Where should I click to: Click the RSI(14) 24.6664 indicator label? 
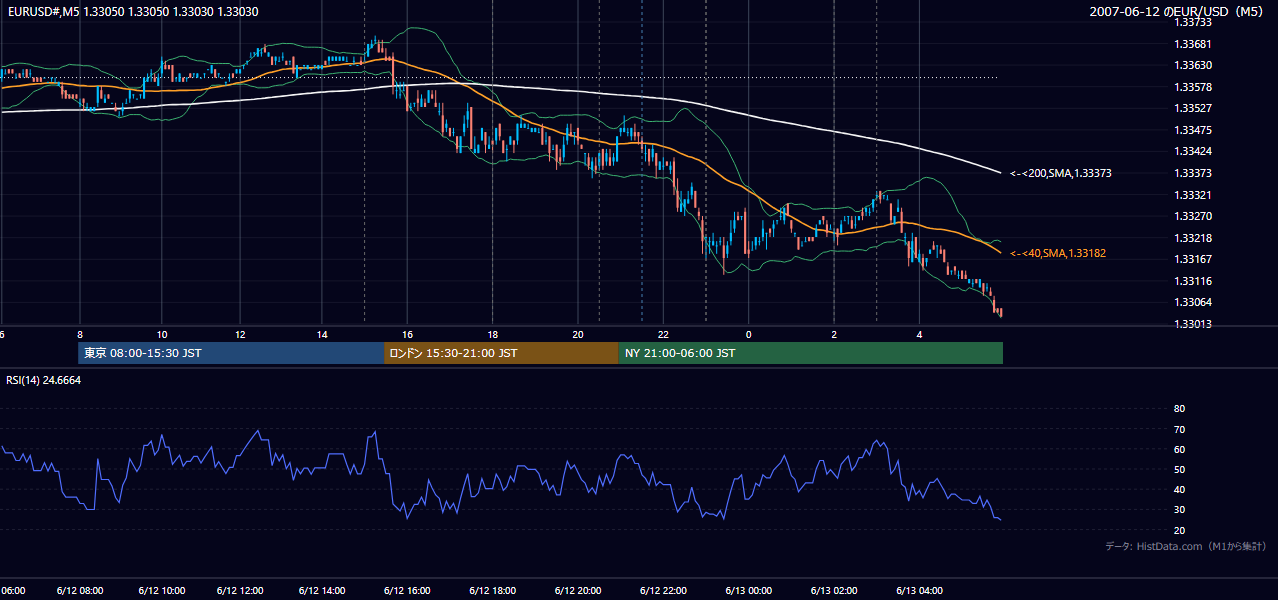pyautogui.click(x=44, y=380)
